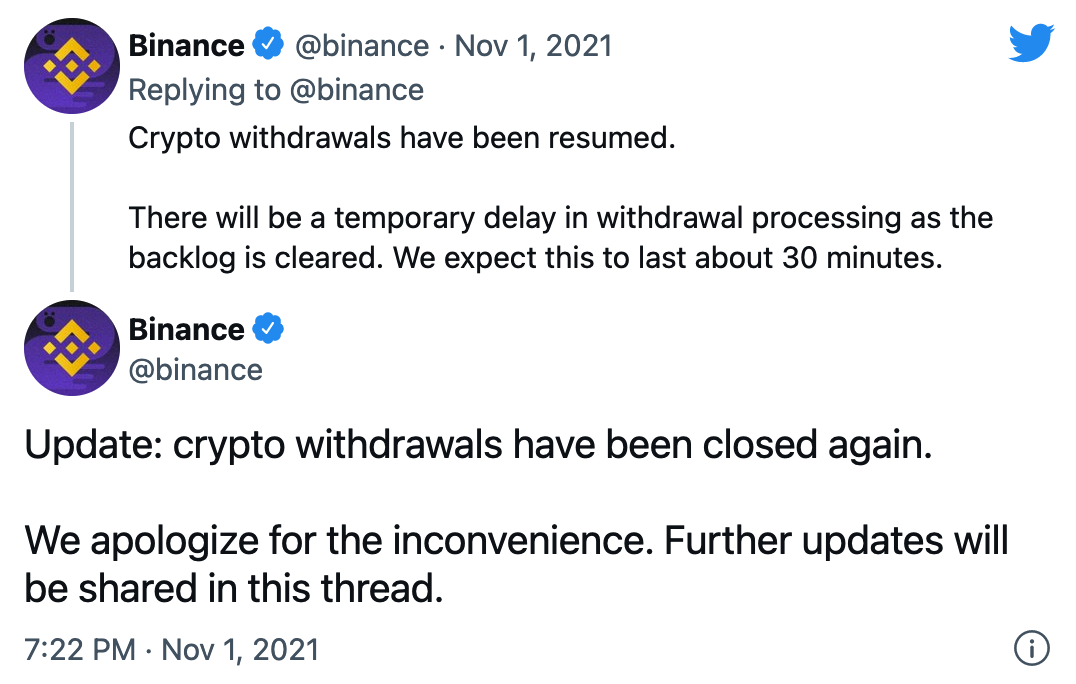Click the apology text in the second tweet
1076x684 pixels.
click(400, 565)
